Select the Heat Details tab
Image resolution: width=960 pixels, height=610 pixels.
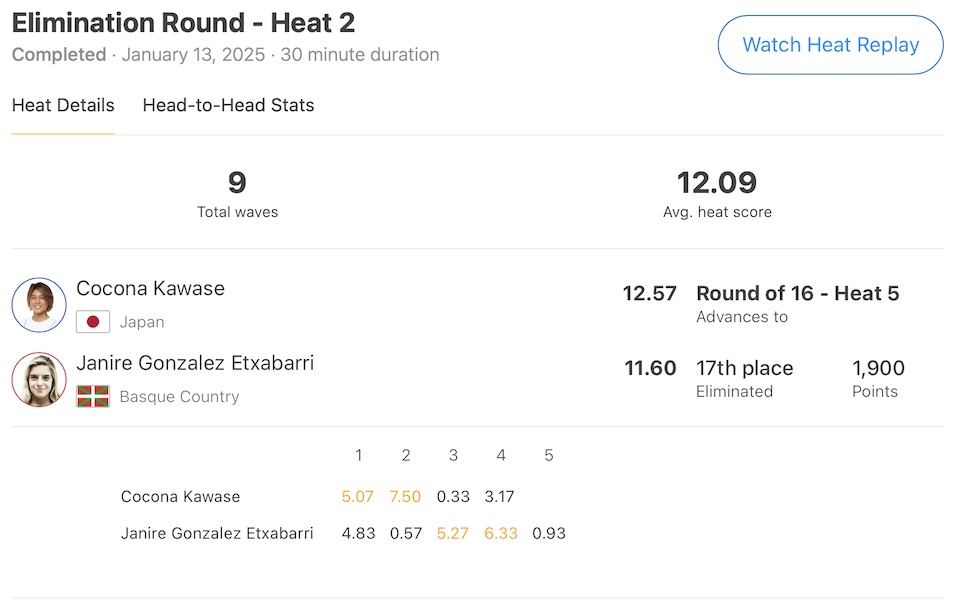(x=63, y=105)
